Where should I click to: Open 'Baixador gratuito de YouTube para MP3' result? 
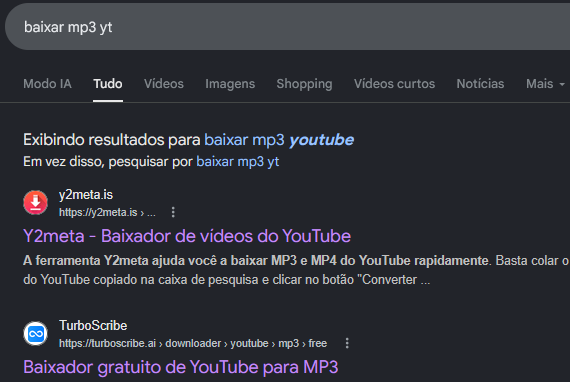[x=181, y=367]
